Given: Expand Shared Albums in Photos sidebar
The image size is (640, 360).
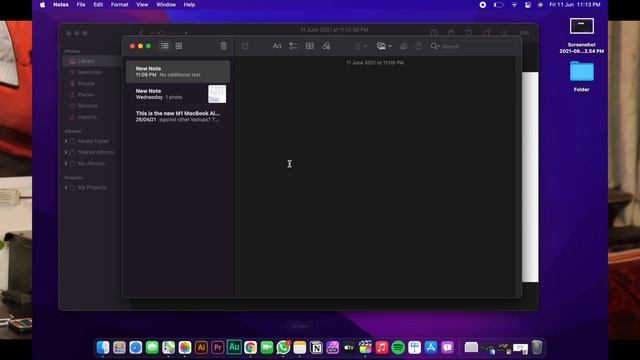Looking at the screenshot, I should [x=66, y=152].
